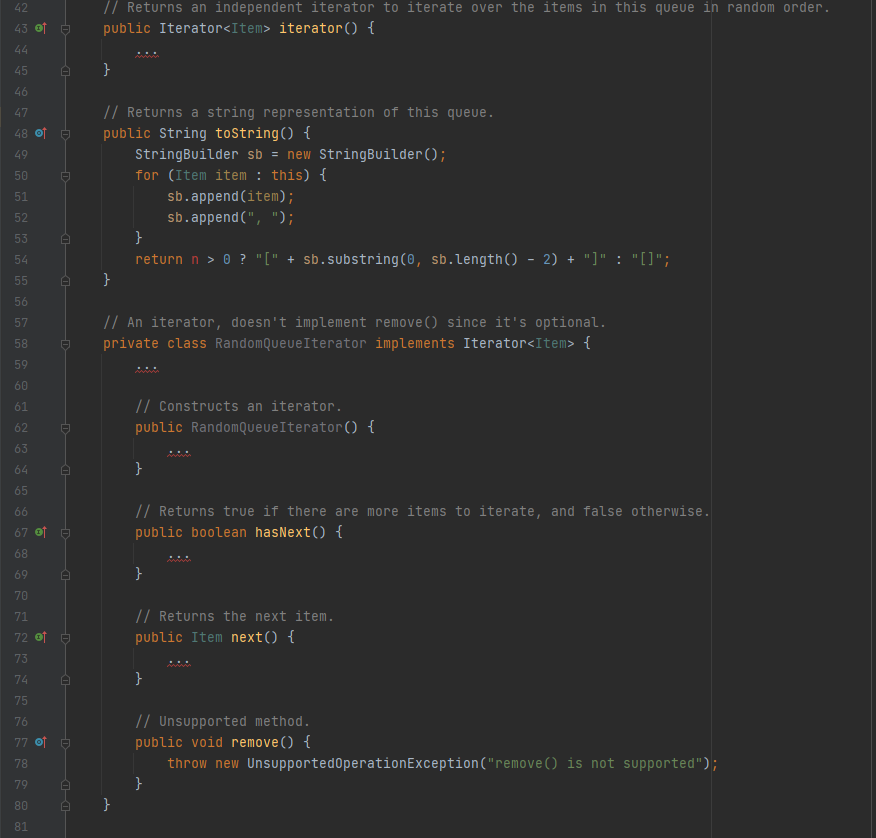The height and width of the screenshot is (838, 876).
Task: Click the hasNext() closing fold marker on line 69
Action: pos(65,575)
